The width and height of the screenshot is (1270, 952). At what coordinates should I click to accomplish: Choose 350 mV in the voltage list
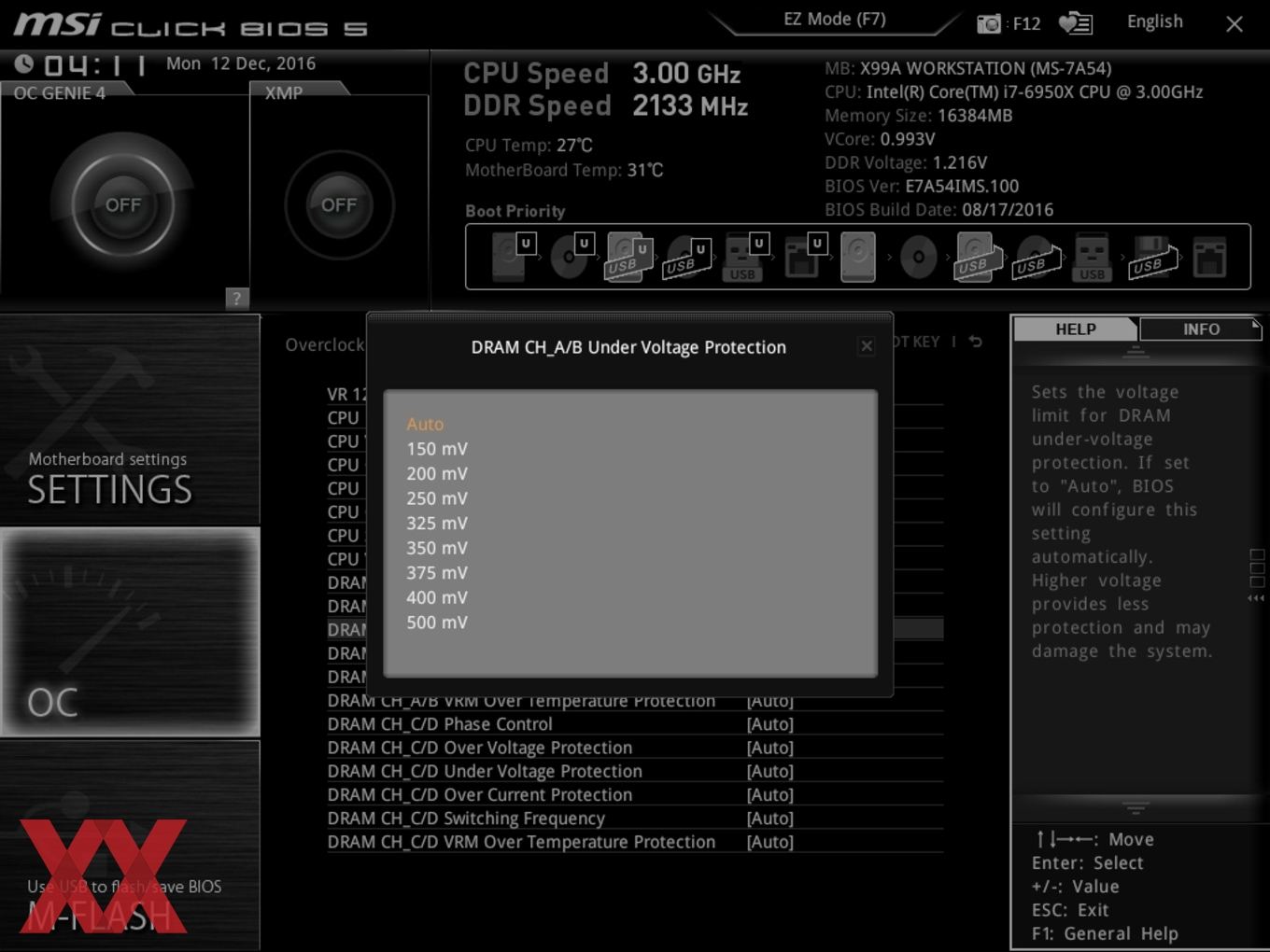point(437,548)
